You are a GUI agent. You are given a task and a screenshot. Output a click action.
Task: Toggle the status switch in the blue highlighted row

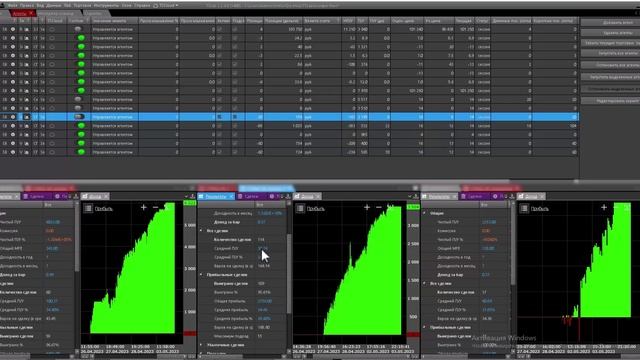pyautogui.click(x=79, y=117)
